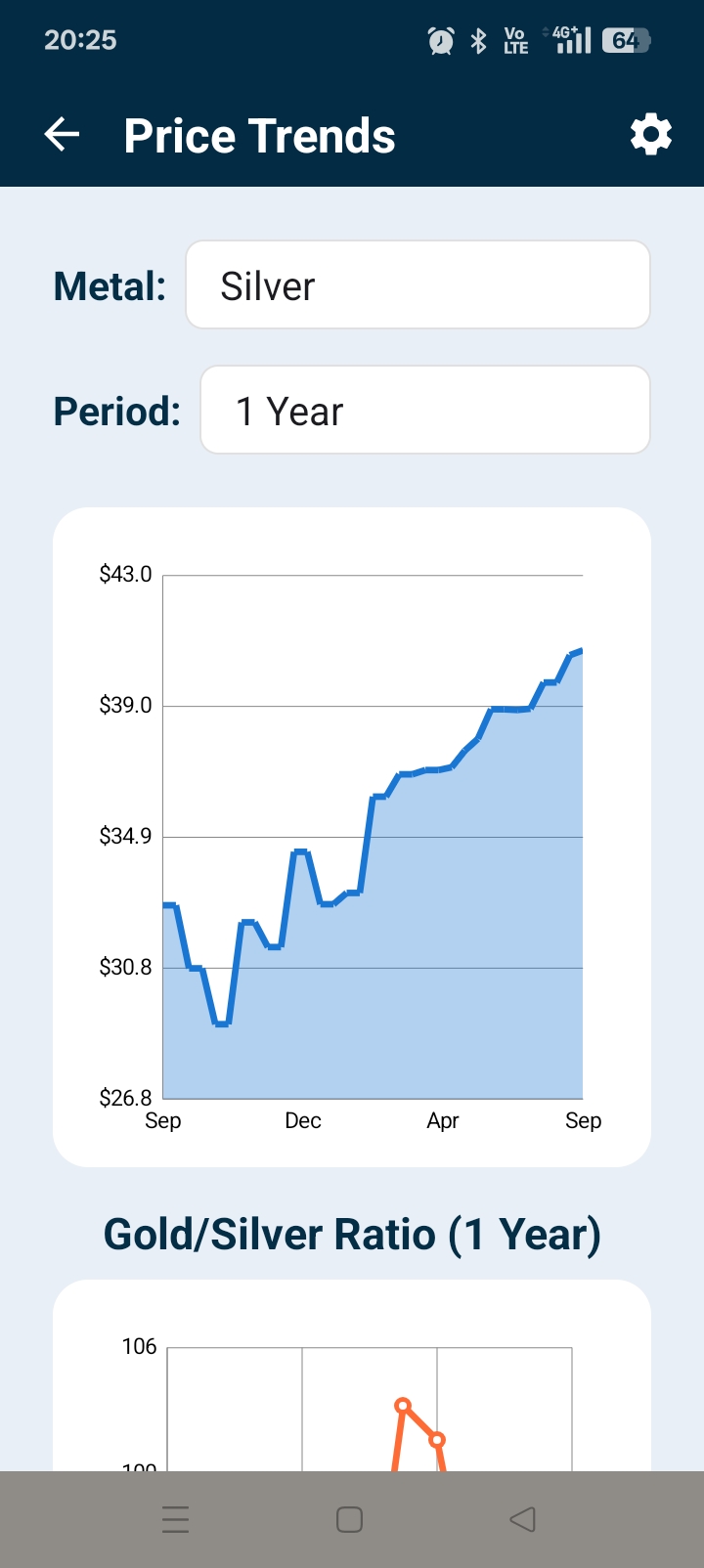Tap the Bluetooth status icon
This screenshot has height=1568, width=704.
[478, 40]
